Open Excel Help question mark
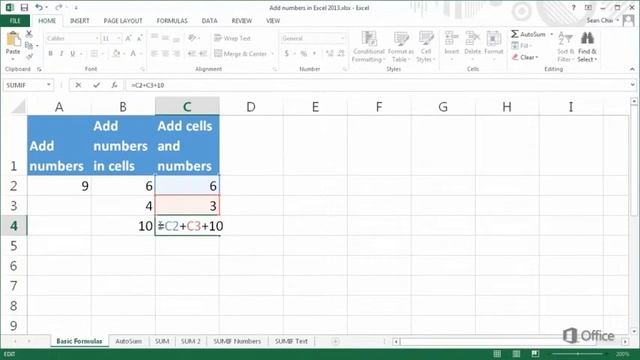 [573, 8]
